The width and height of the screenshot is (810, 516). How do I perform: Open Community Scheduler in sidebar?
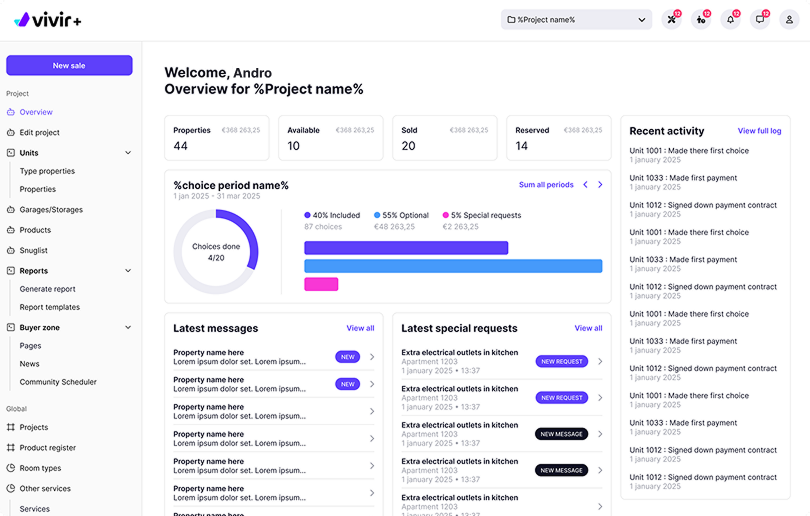pyautogui.click(x=58, y=382)
